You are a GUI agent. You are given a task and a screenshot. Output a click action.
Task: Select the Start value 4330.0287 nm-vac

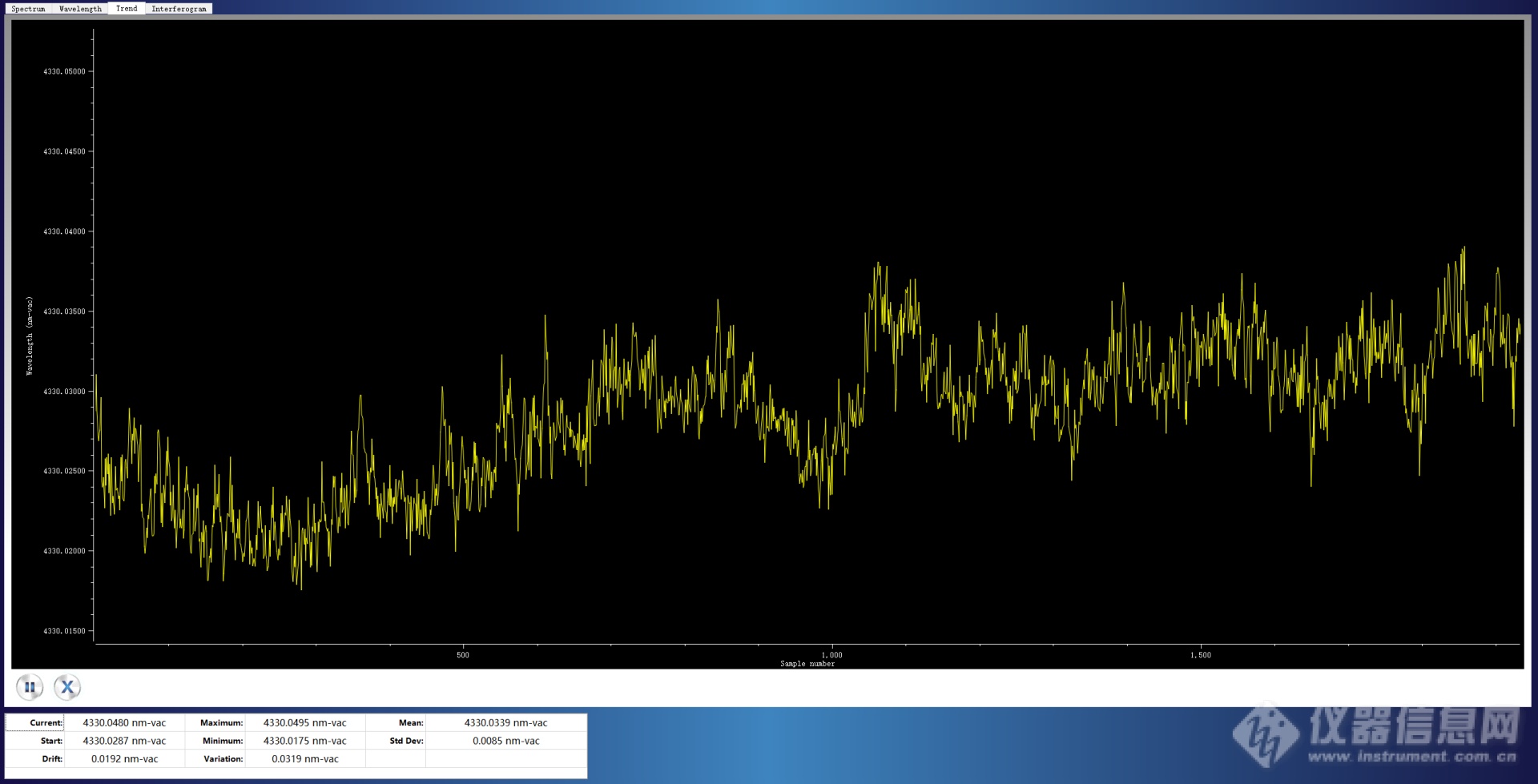[x=124, y=741]
